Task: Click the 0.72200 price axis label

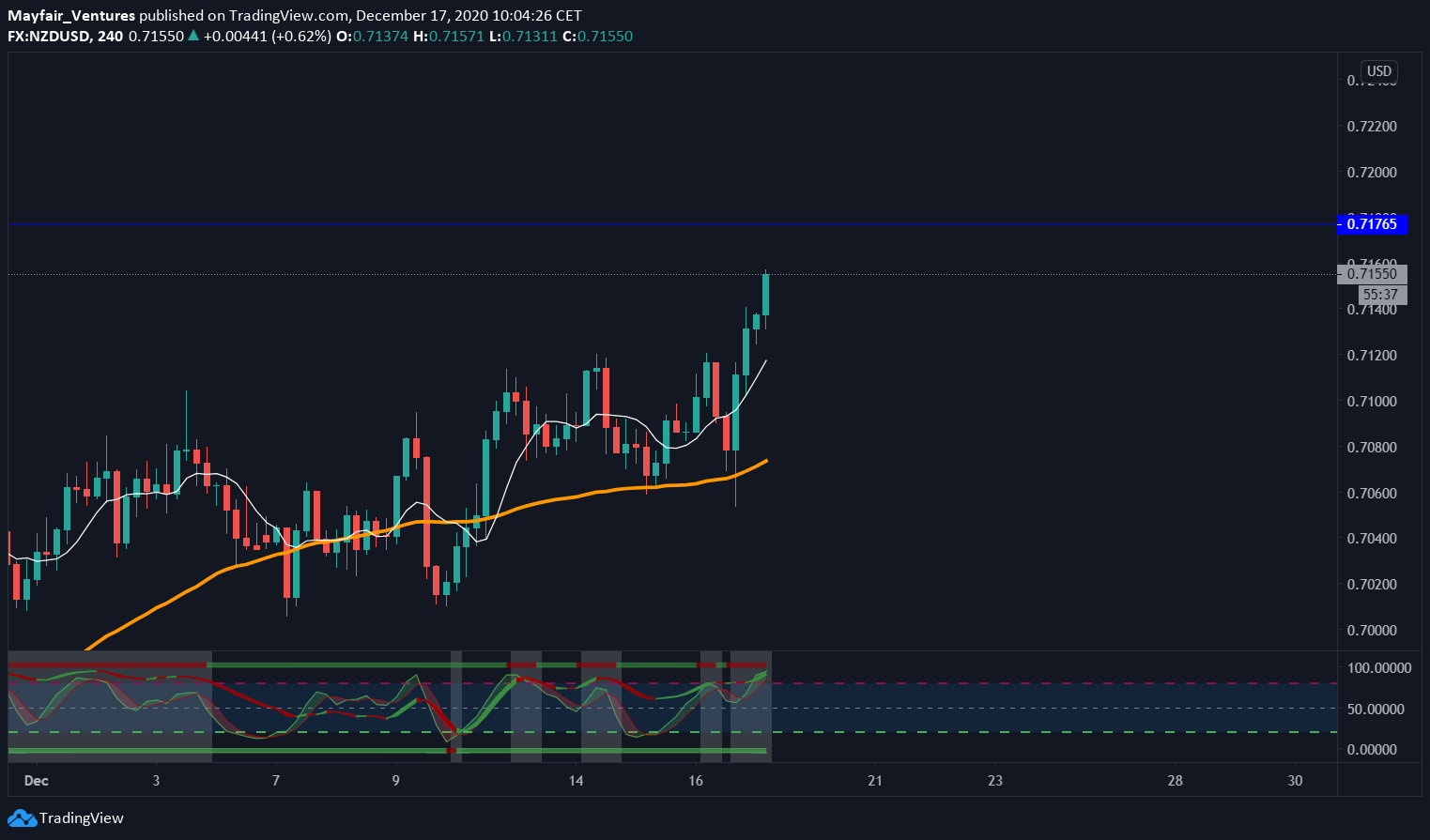Action: click(x=1372, y=126)
